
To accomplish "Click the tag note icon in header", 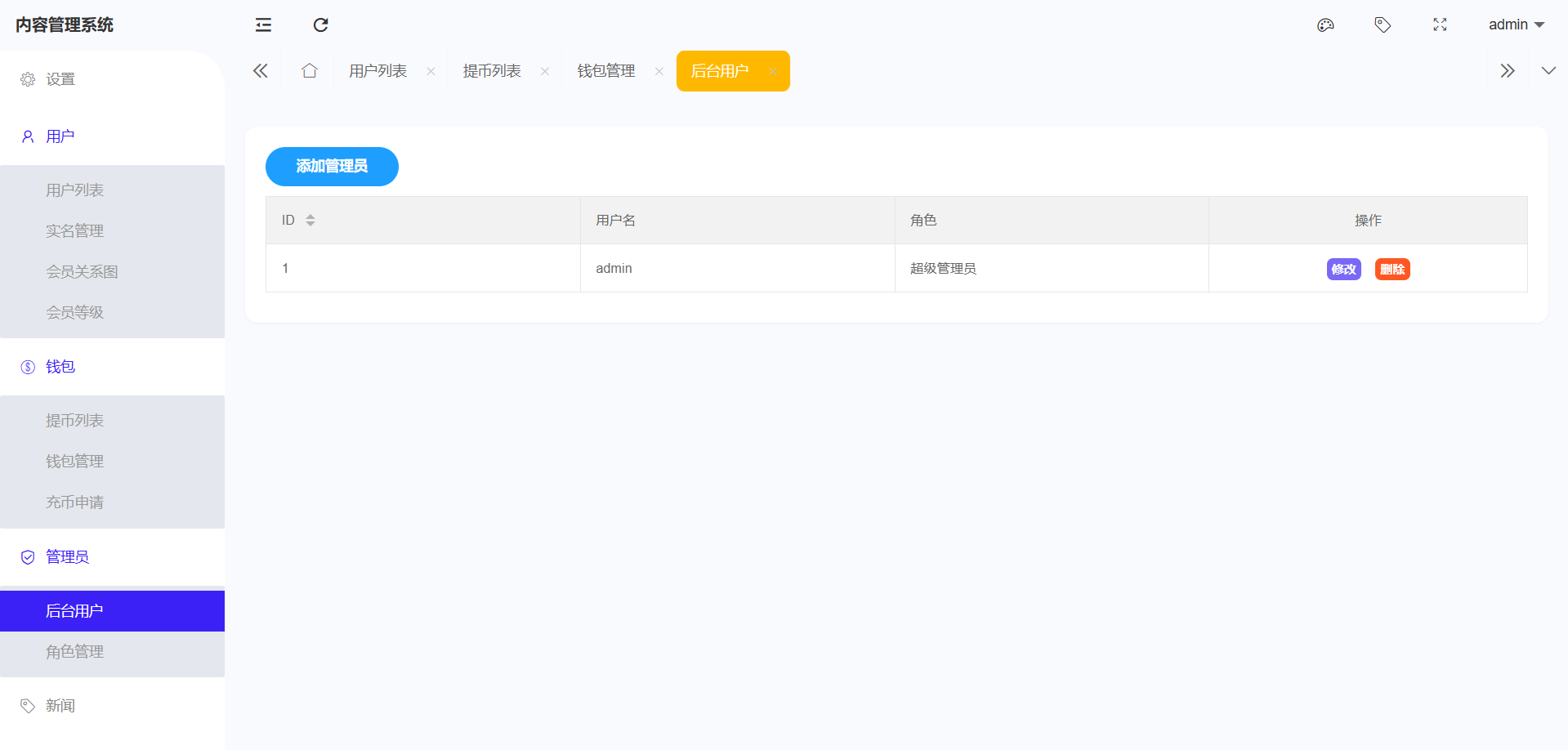I will point(1383,25).
